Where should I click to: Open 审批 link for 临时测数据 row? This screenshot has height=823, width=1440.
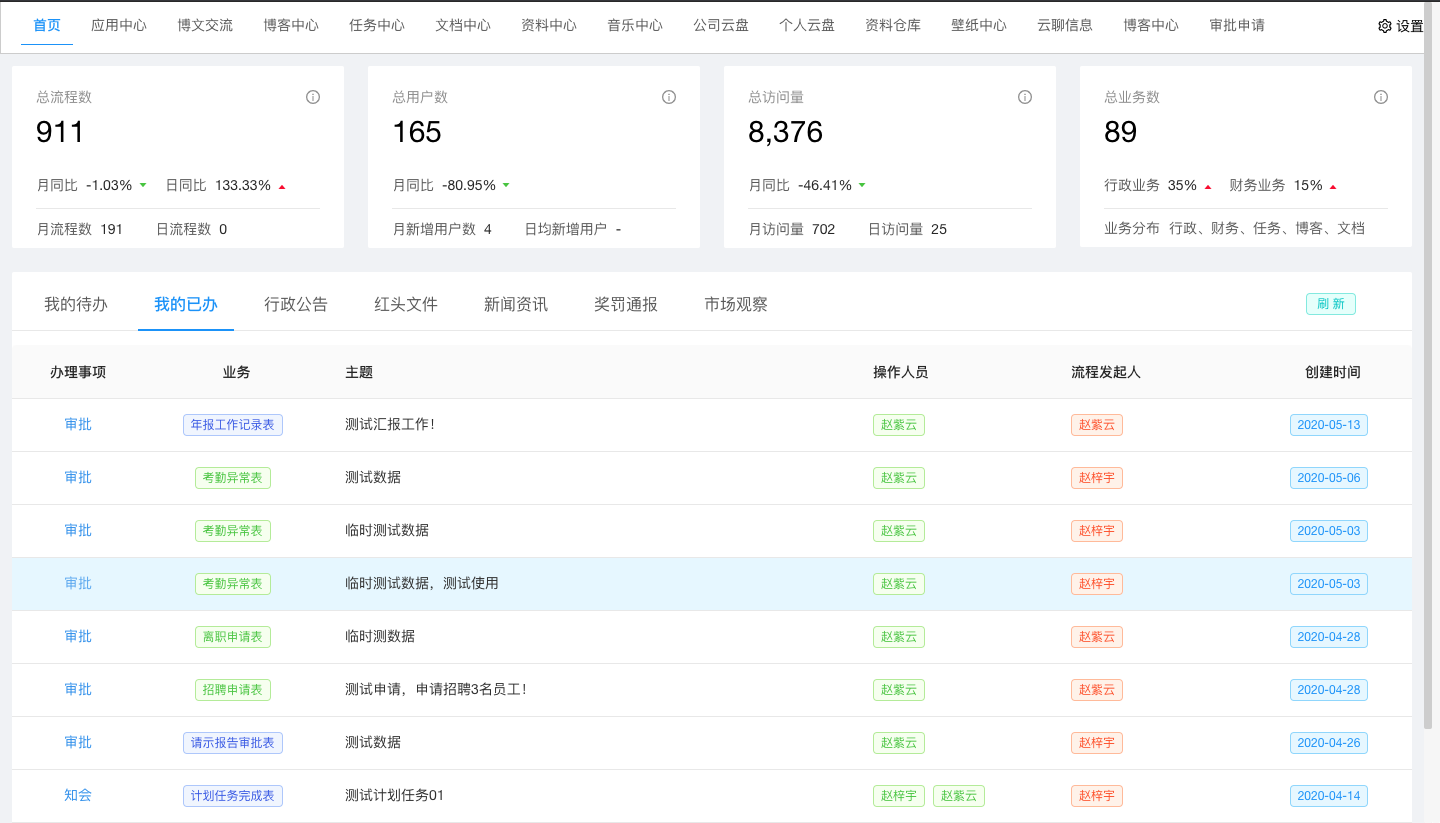(x=78, y=636)
